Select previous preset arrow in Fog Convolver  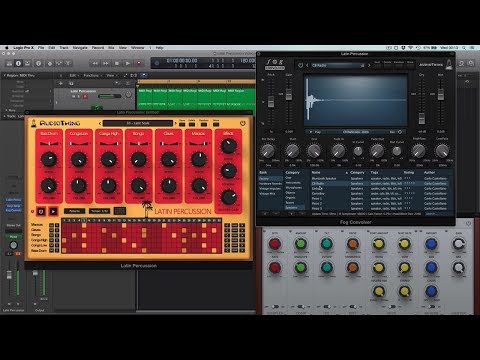(307, 66)
